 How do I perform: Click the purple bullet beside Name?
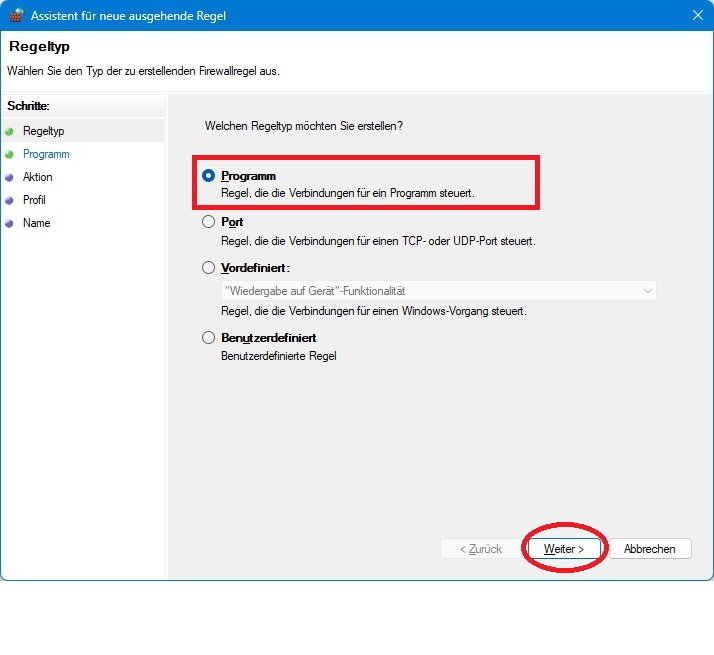[x=9, y=224]
